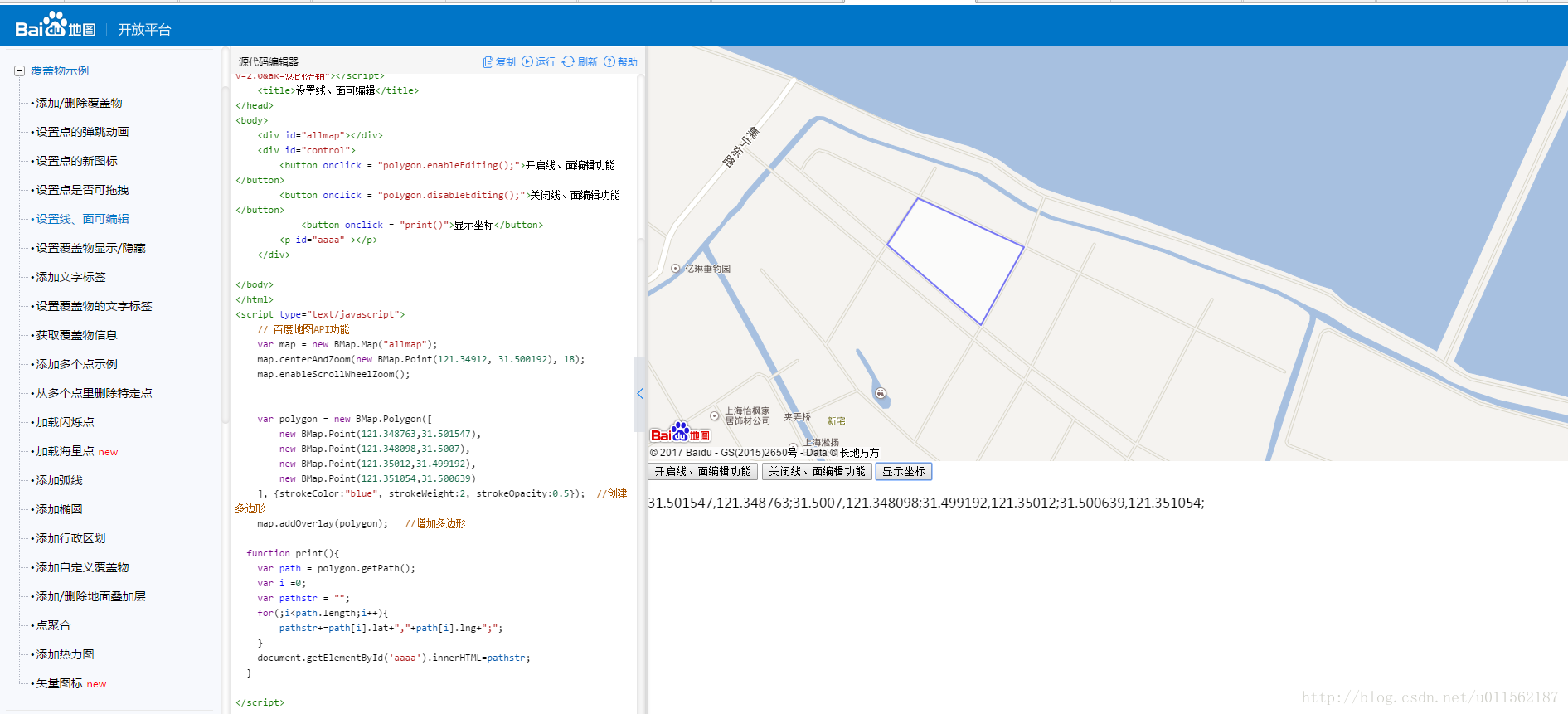Open the 设置覆盖物的文字标签 example
1568x714 pixels.
tap(94, 306)
